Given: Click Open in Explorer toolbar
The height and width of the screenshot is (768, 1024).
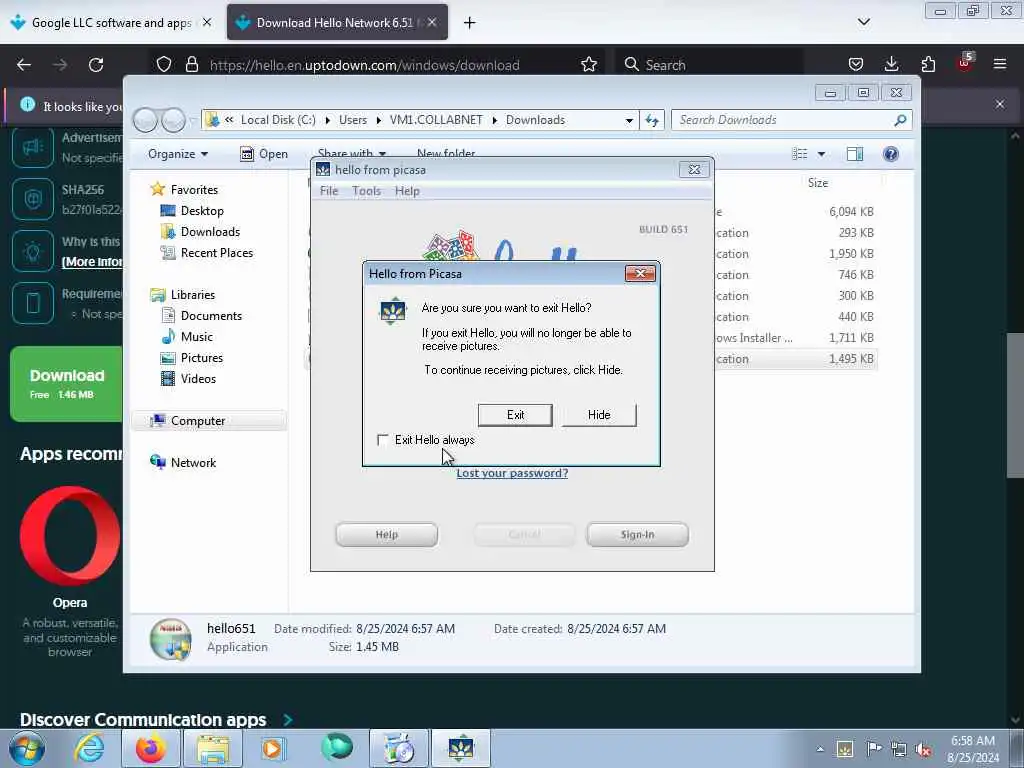Looking at the screenshot, I should (264, 154).
